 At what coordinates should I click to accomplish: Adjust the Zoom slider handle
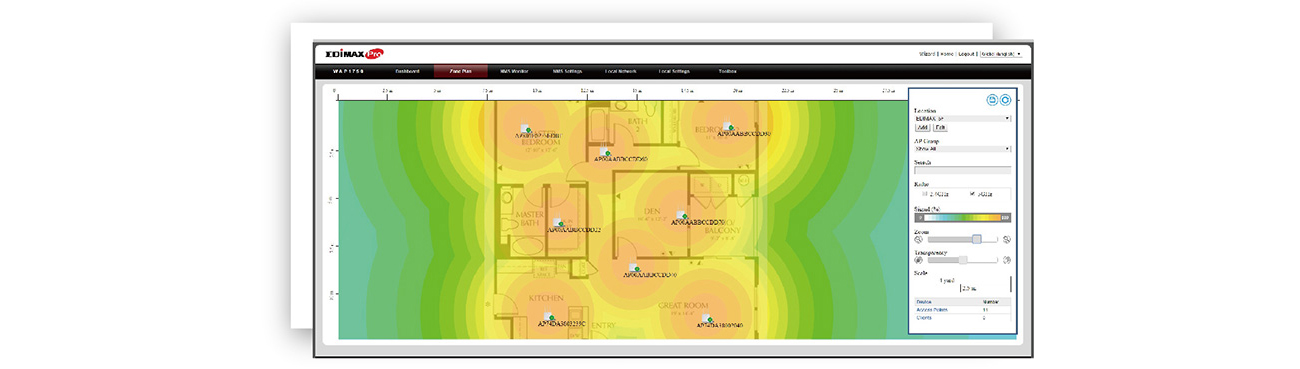click(976, 239)
